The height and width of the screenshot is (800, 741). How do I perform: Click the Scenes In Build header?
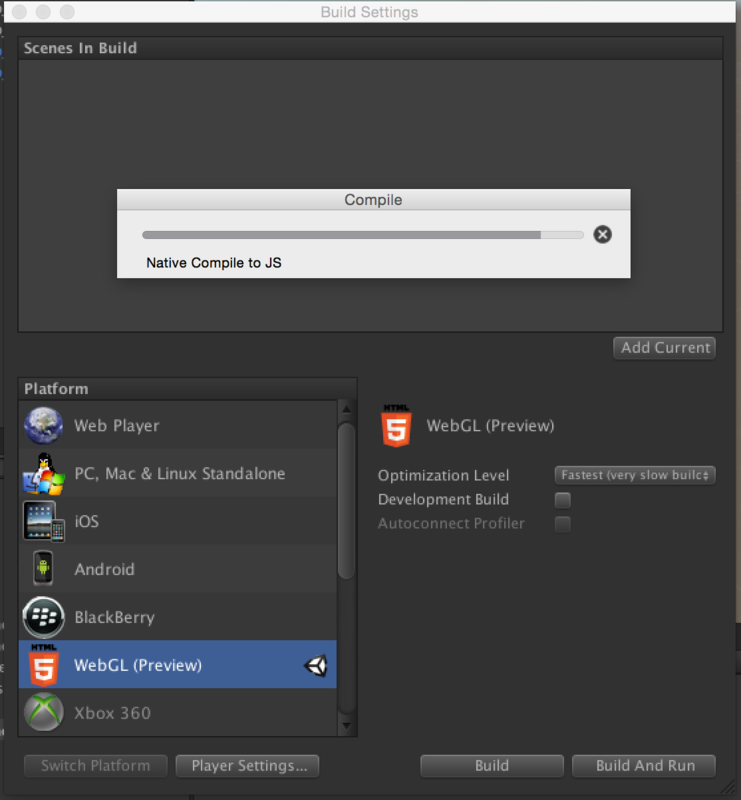click(x=370, y=48)
